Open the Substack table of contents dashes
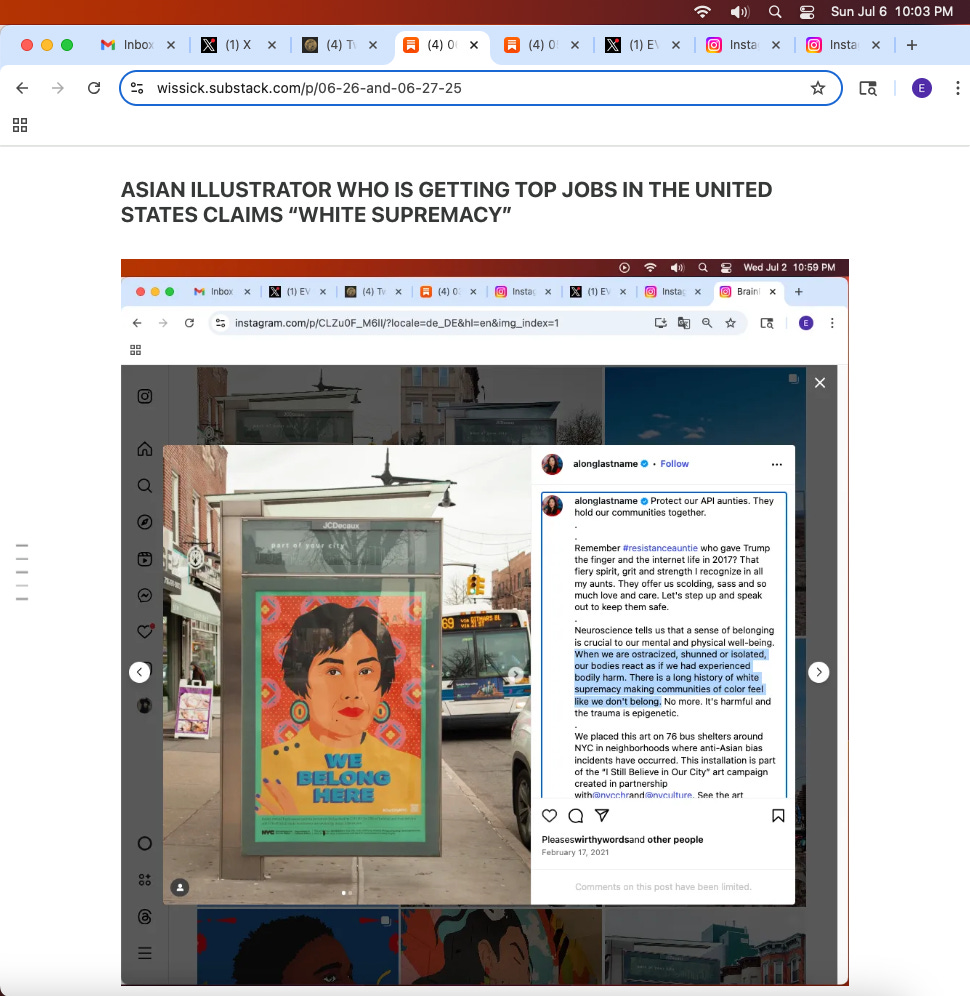 click(22, 572)
